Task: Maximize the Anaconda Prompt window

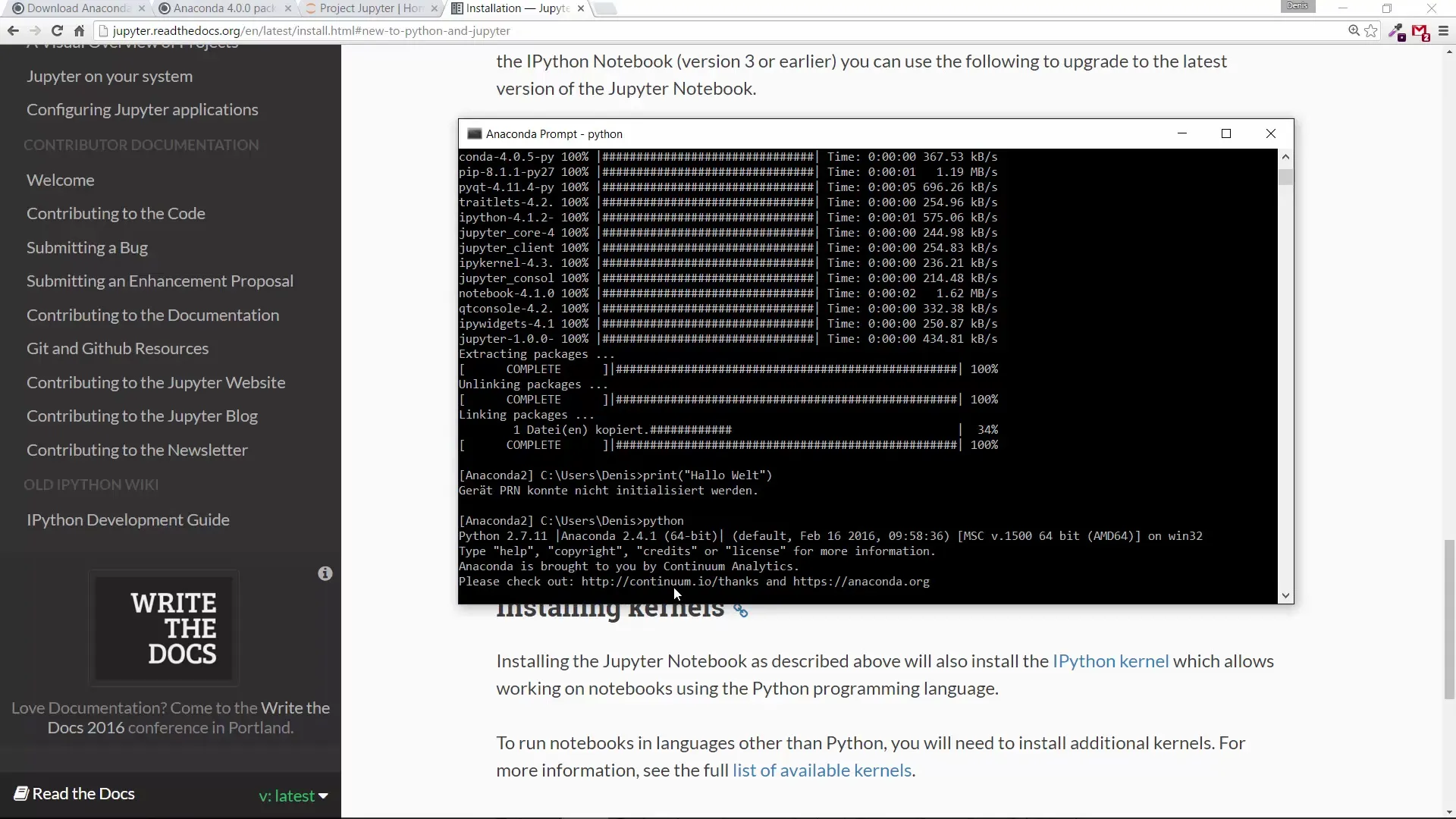Action: pyautogui.click(x=1226, y=133)
